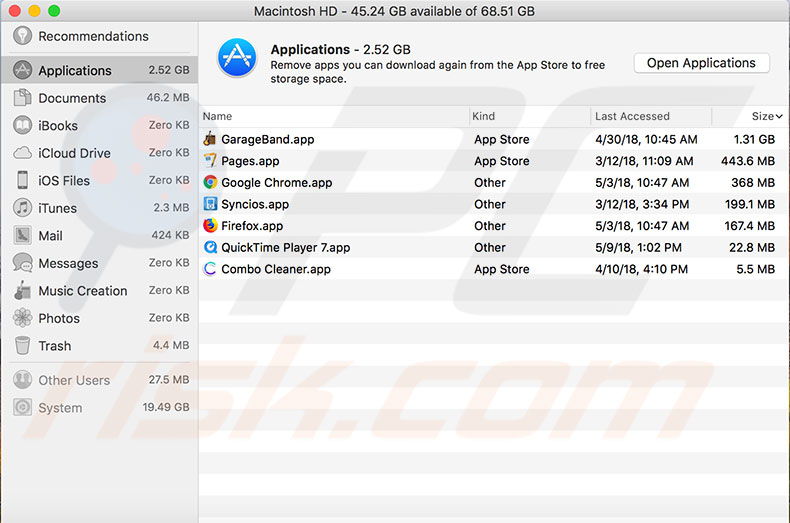
Task: Click 'App Store' kind in Pages row
Action: pyautogui.click(x=501, y=161)
